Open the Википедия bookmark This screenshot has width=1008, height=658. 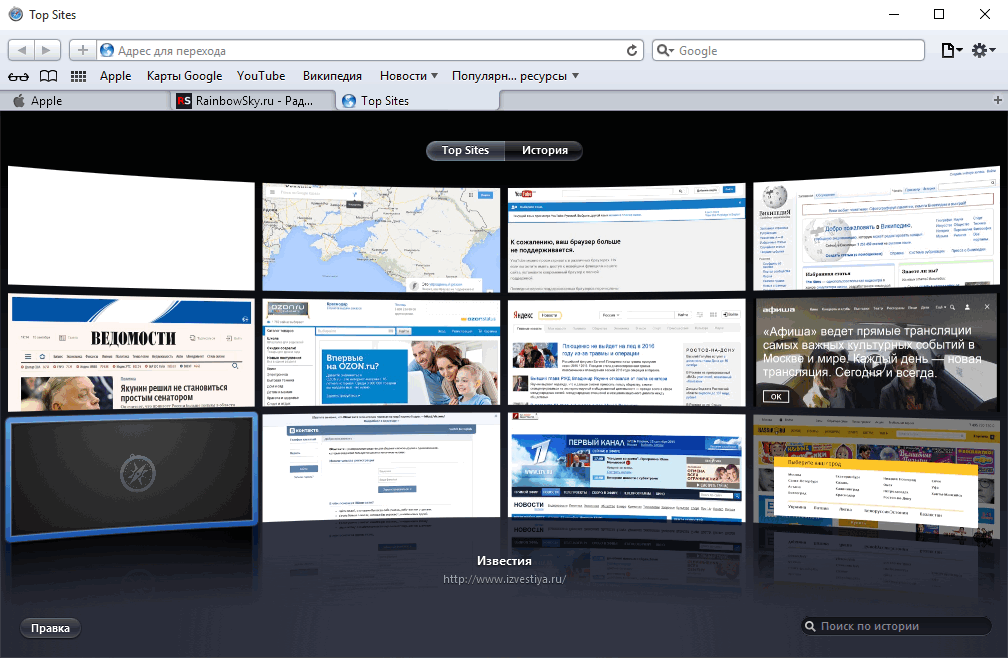(332, 76)
